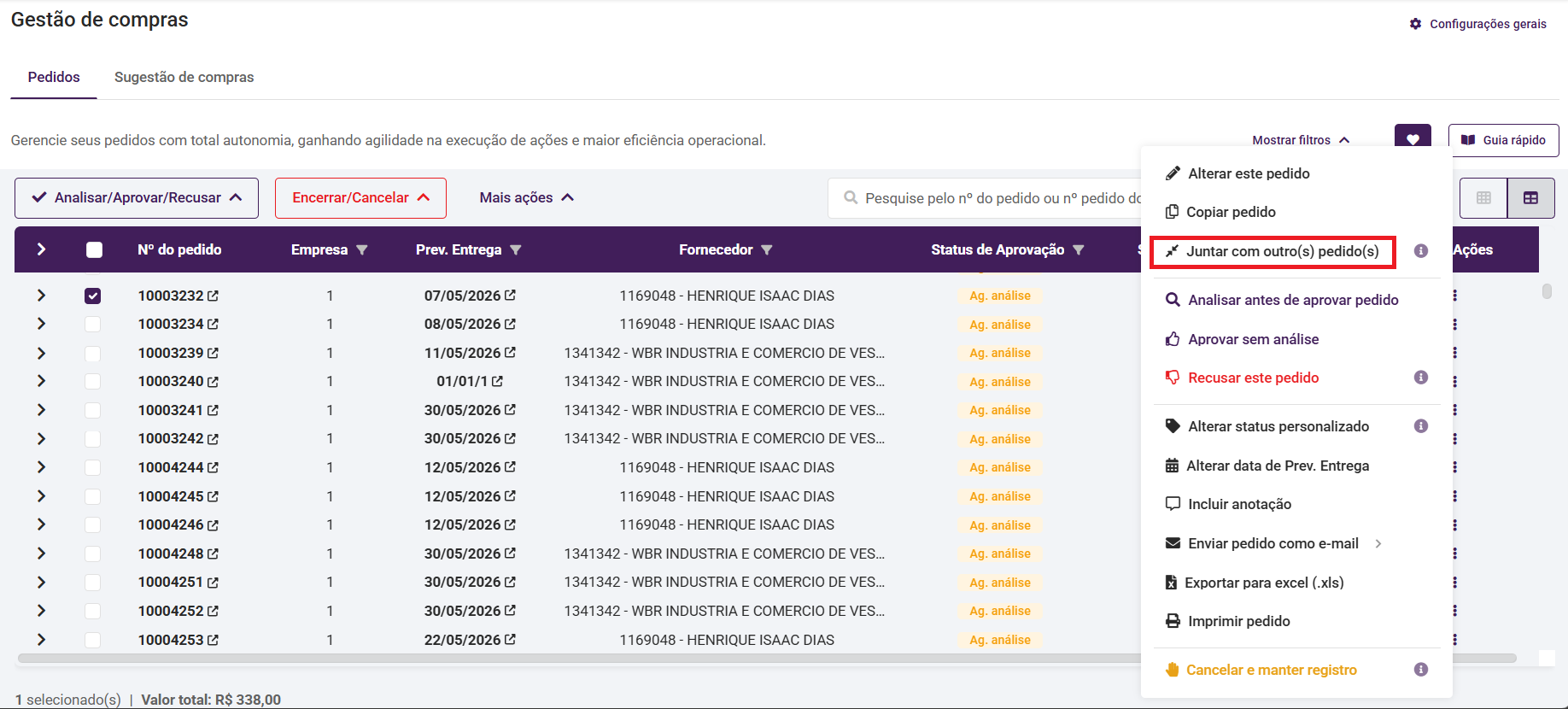Choose Analisar antes de aprovar pedido
This screenshot has width=1568, height=709.
[1282, 300]
